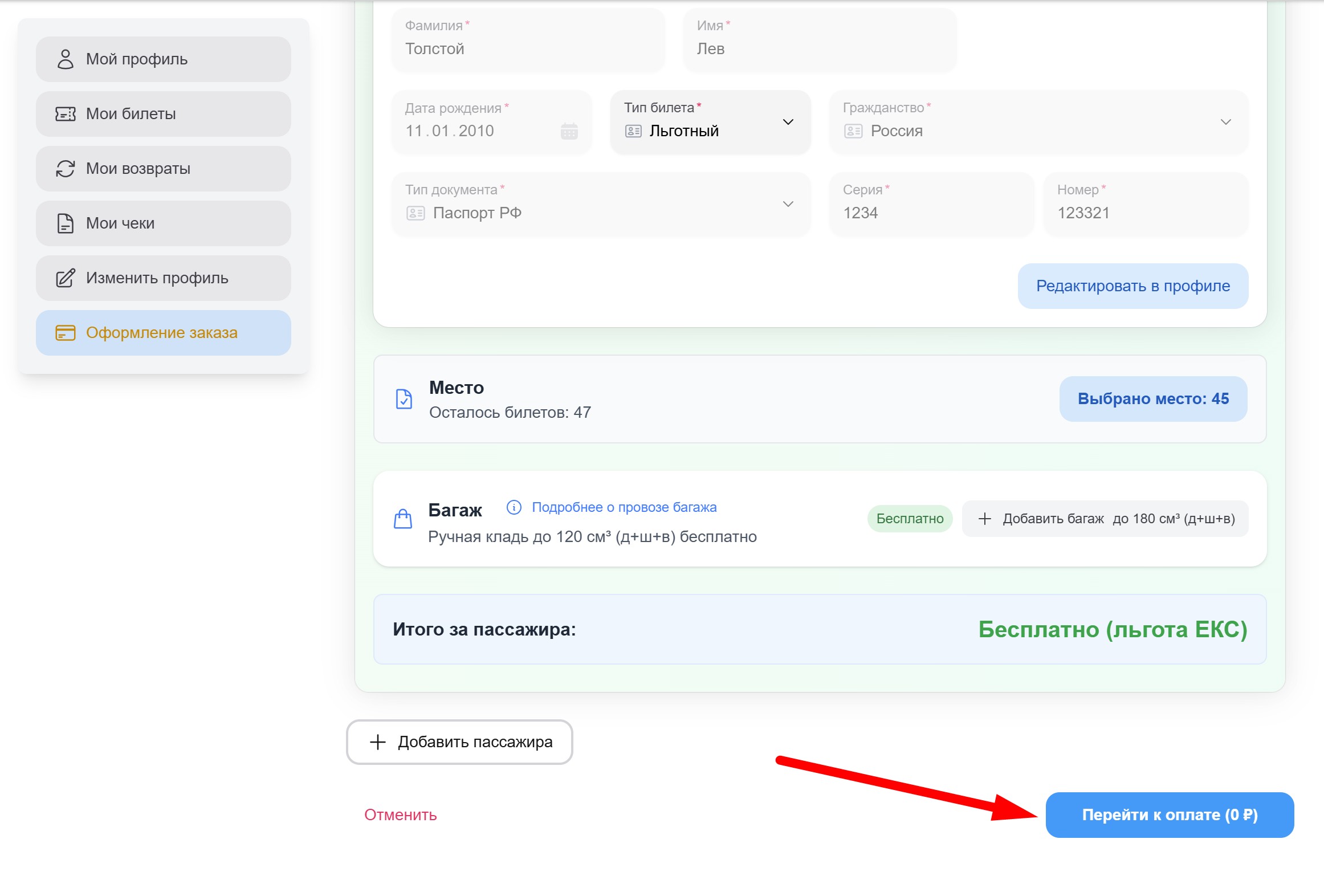This screenshot has width=1324, height=896.
Task: Open the Тип билета dropdown
Action: pyautogui.click(x=710, y=122)
